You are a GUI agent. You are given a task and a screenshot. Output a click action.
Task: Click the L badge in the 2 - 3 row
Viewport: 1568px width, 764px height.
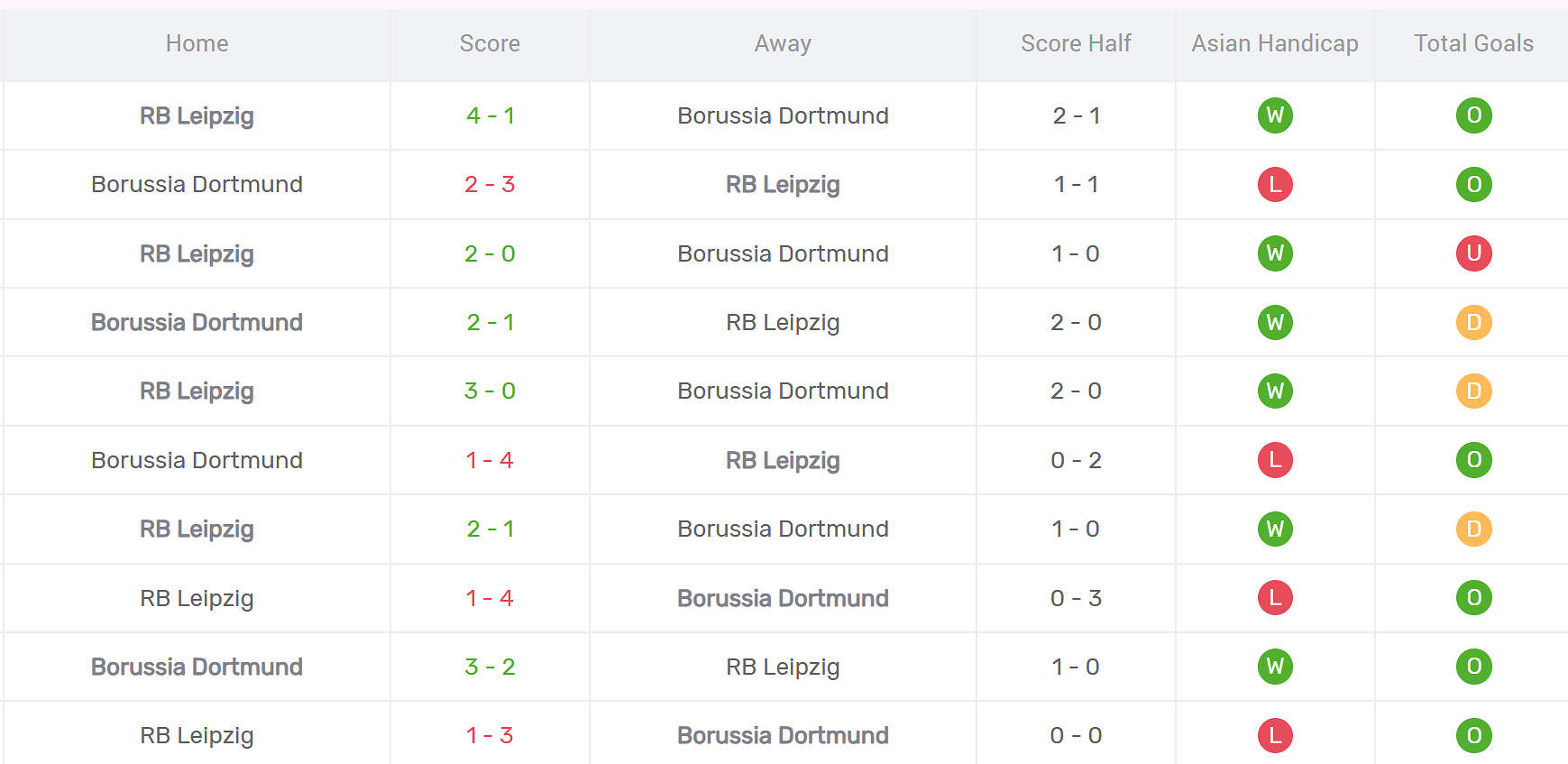pyautogui.click(x=1275, y=185)
